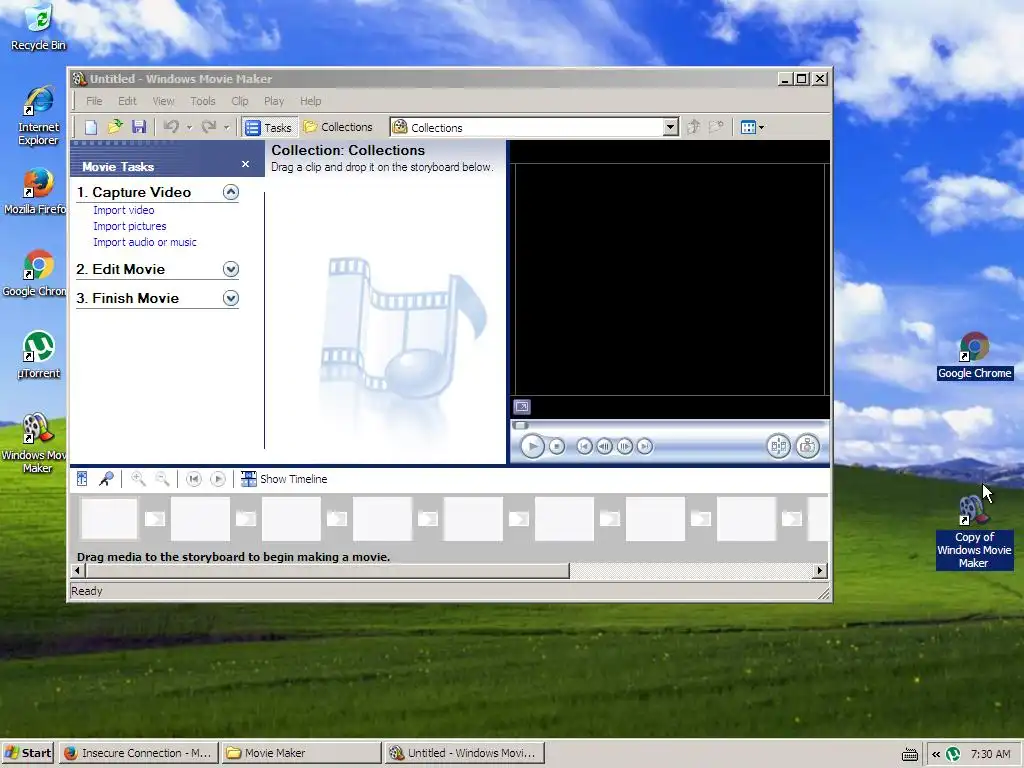Select the Mozilla Firefox desktop icon
This screenshot has width=1024, height=768.
coord(36,191)
